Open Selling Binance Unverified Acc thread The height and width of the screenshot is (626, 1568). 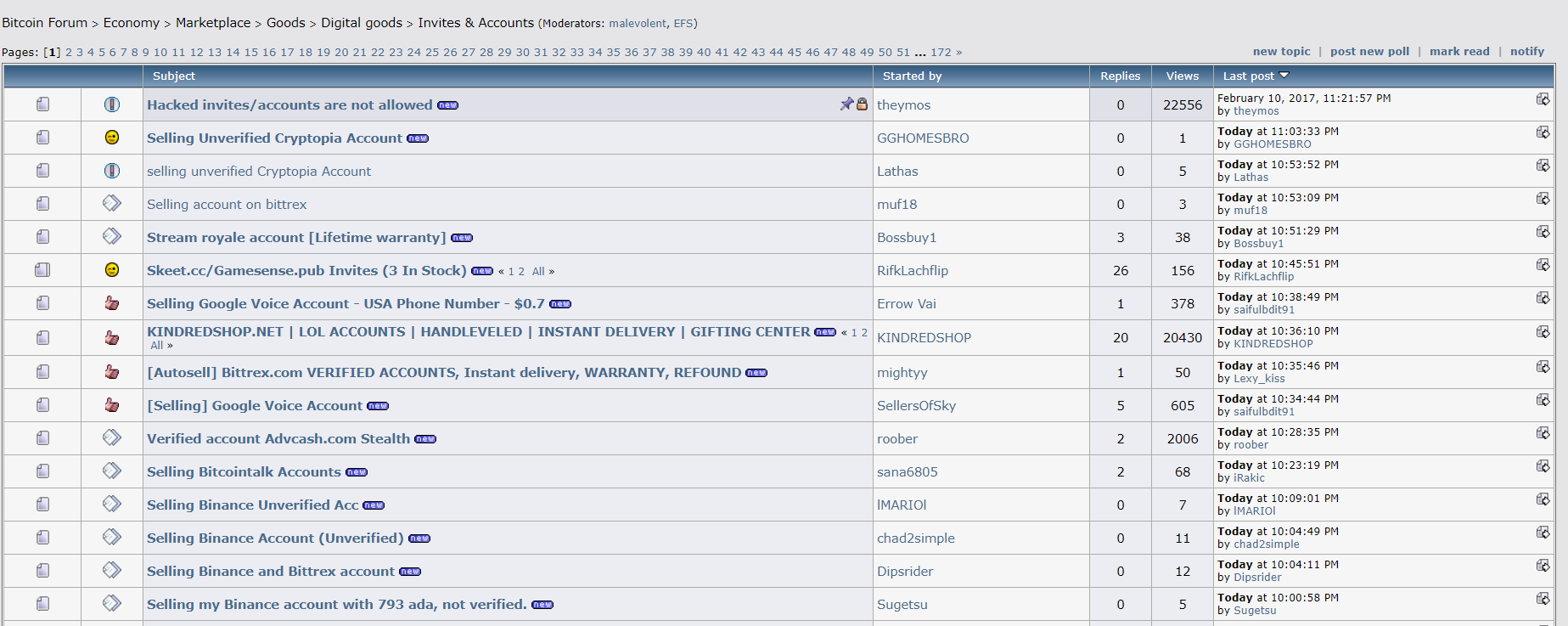(x=253, y=505)
